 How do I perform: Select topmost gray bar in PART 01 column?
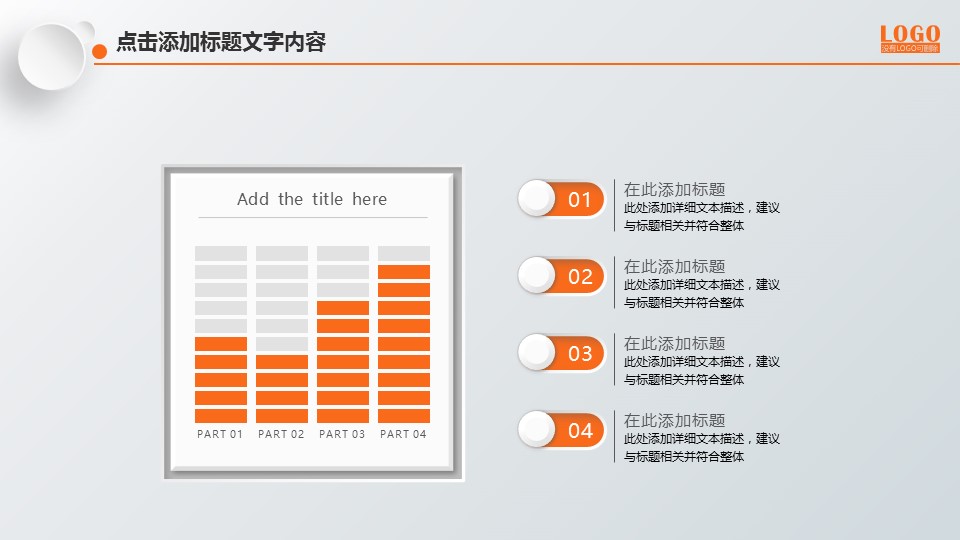(x=221, y=253)
